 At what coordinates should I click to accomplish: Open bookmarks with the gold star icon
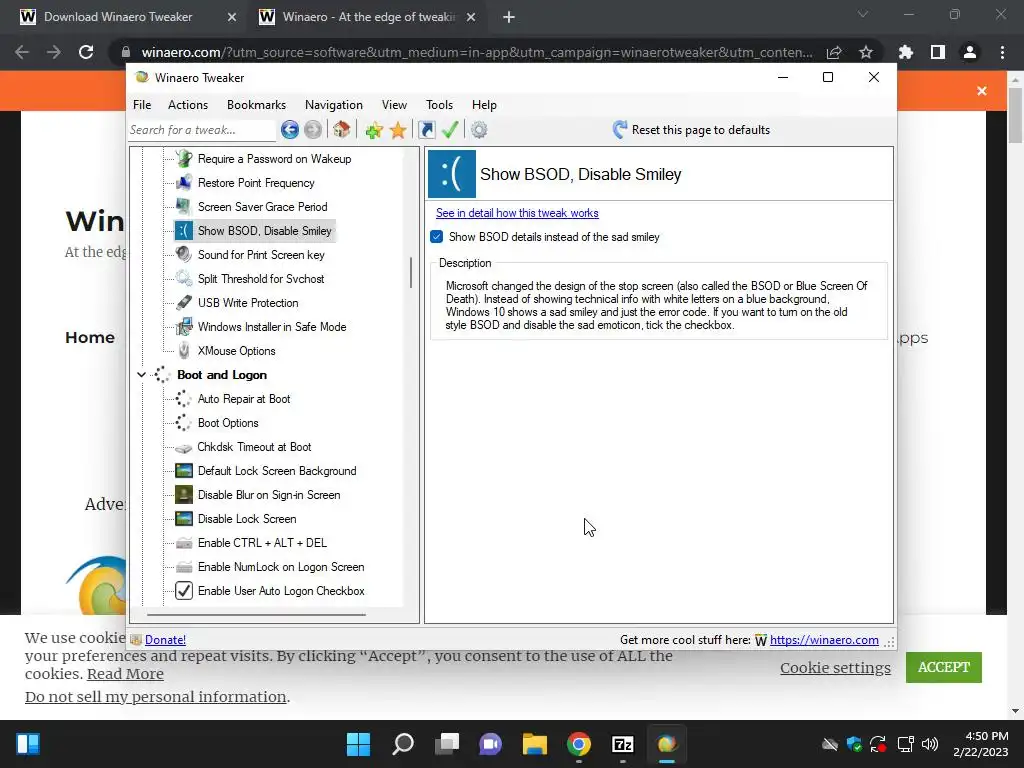(398, 130)
